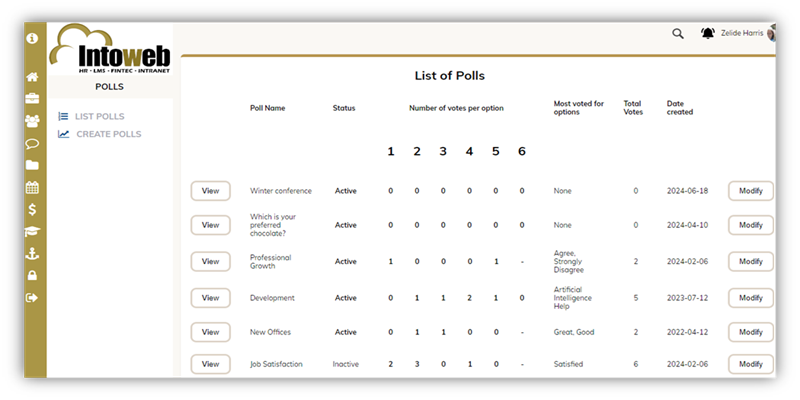Click 'Great, Good' most voted cell
Screen dimensions: 800x400
pos(574,332)
